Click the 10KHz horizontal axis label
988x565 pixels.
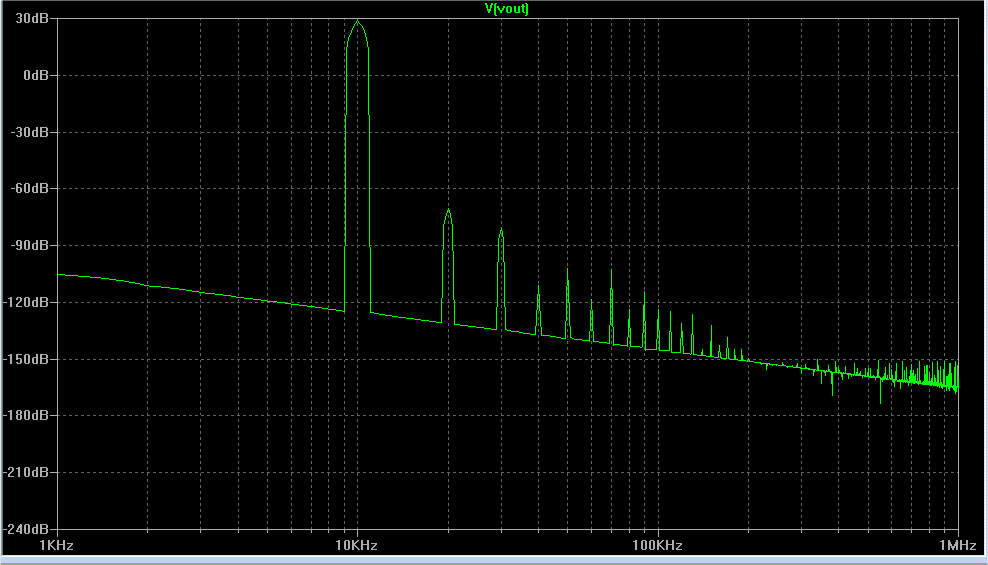click(x=357, y=545)
